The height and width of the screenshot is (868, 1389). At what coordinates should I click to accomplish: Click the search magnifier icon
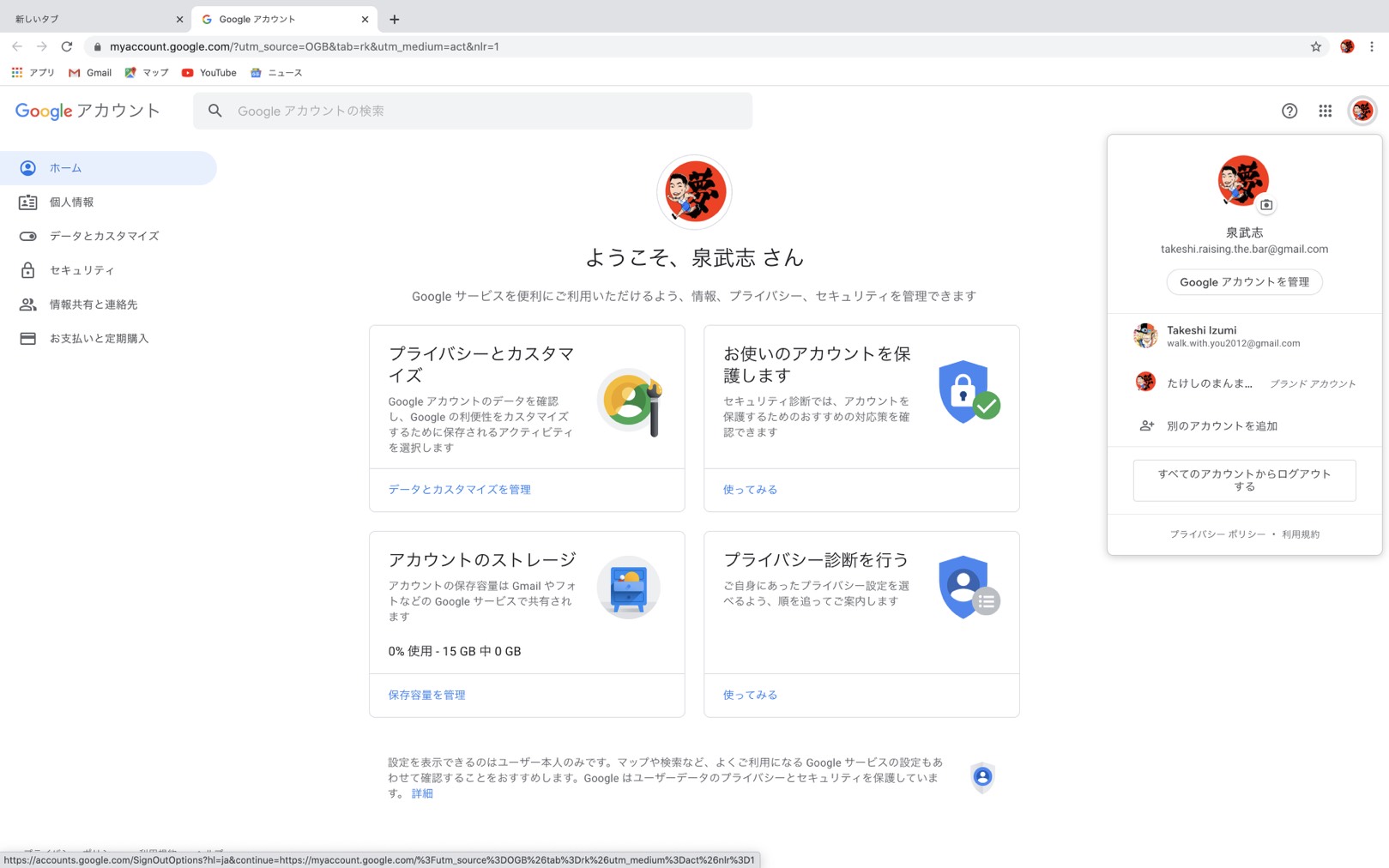(215, 111)
